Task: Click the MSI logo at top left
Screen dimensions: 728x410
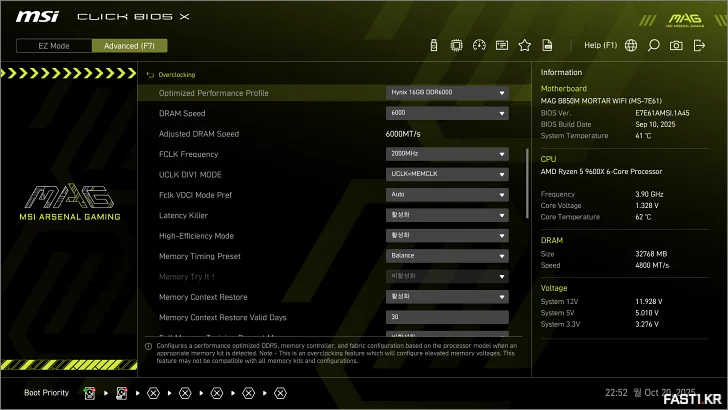Action: (38, 17)
